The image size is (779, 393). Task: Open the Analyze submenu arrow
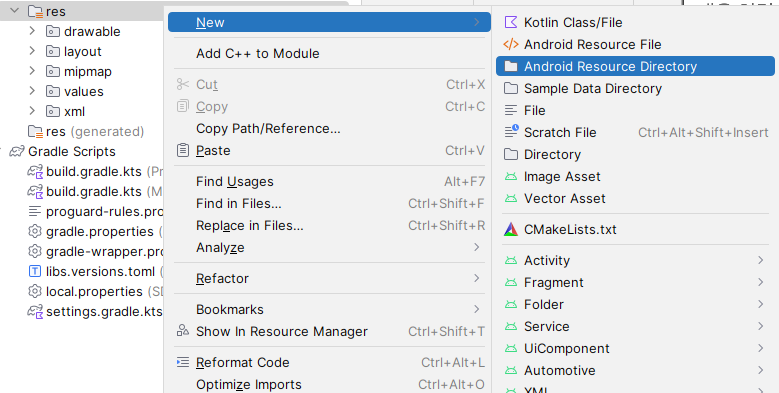coord(476,247)
